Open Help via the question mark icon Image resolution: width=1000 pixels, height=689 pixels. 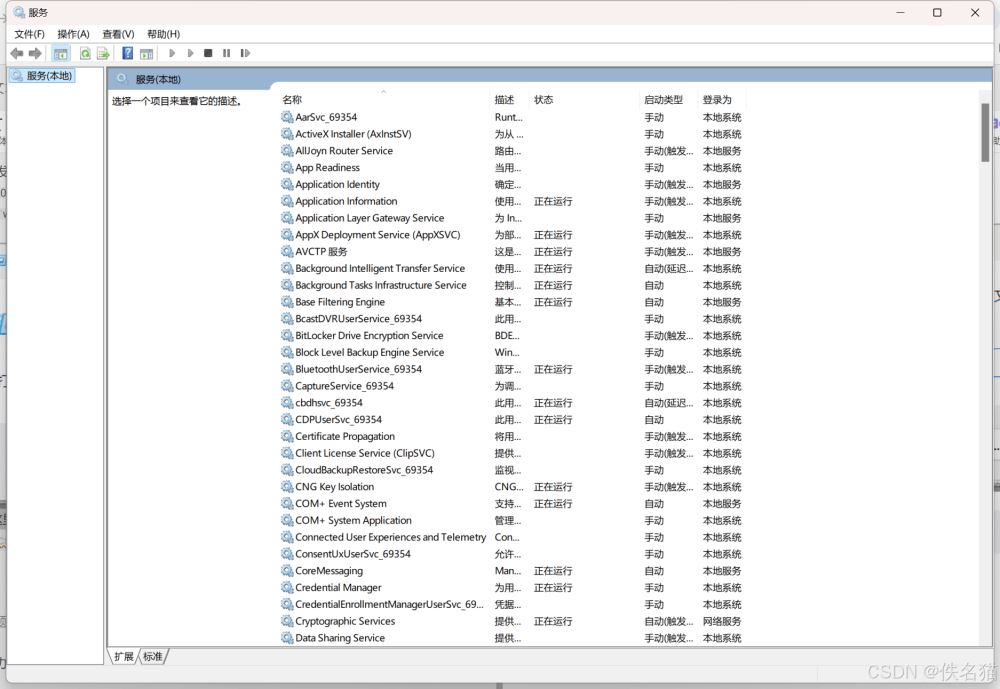(x=127, y=53)
